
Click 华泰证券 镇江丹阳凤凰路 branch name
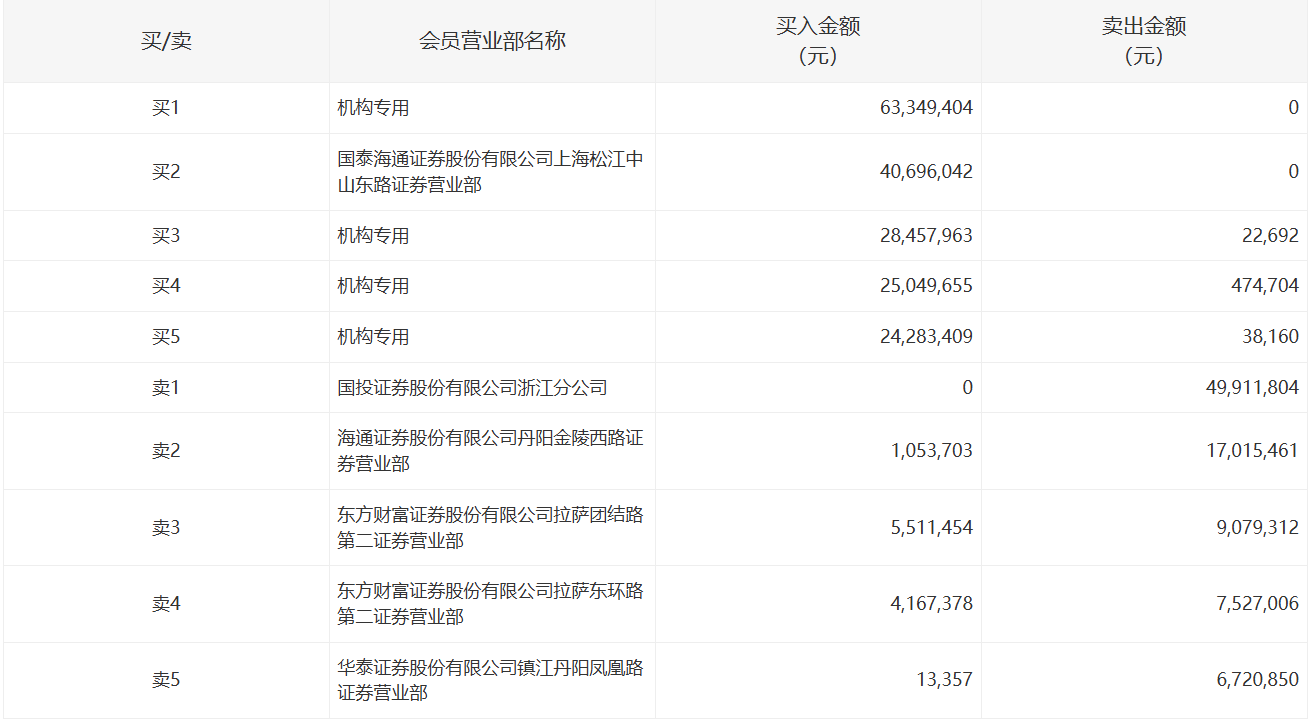pyautogui.click(x=490, y=681)
